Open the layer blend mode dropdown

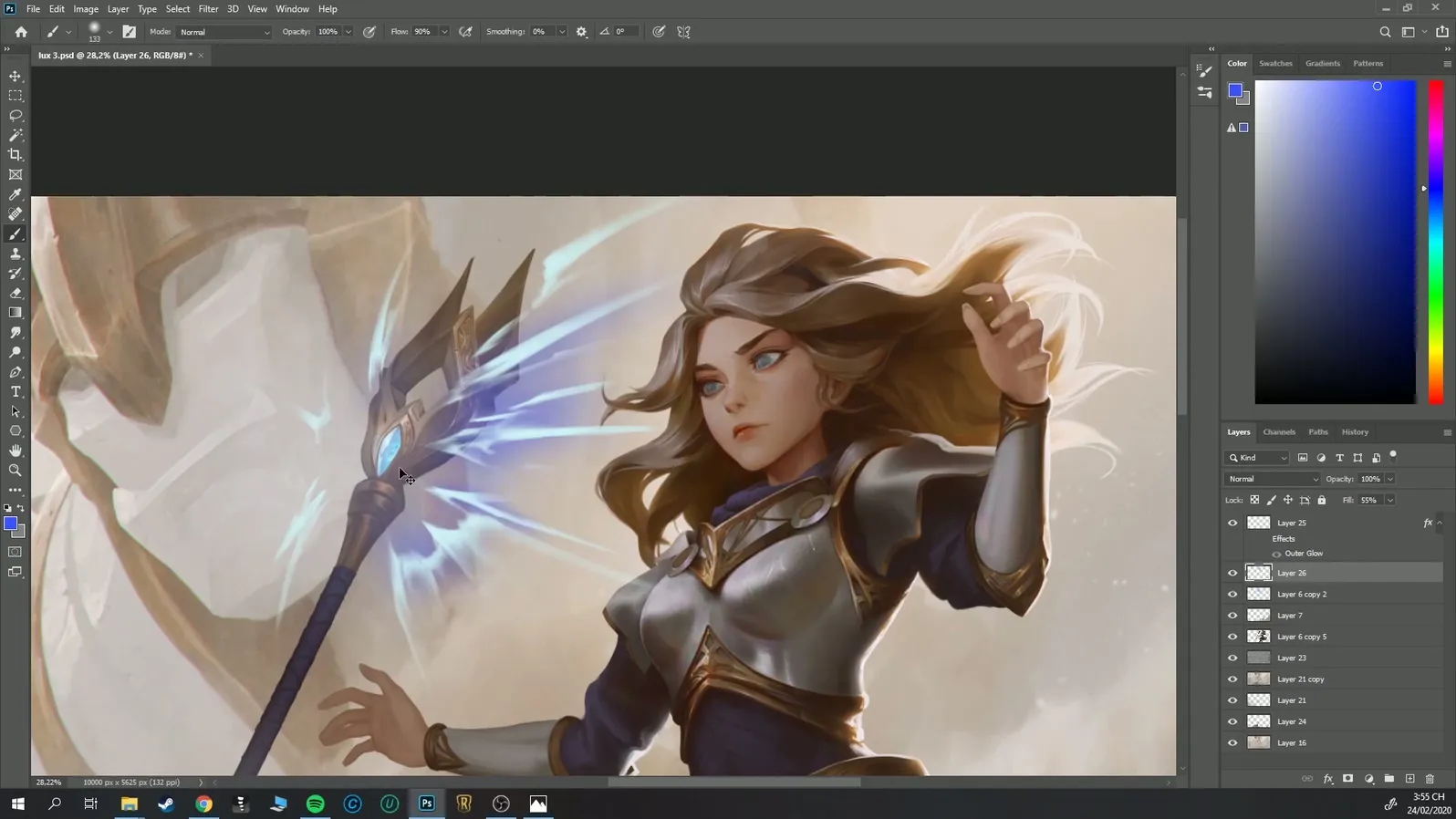coord(1273,479)
